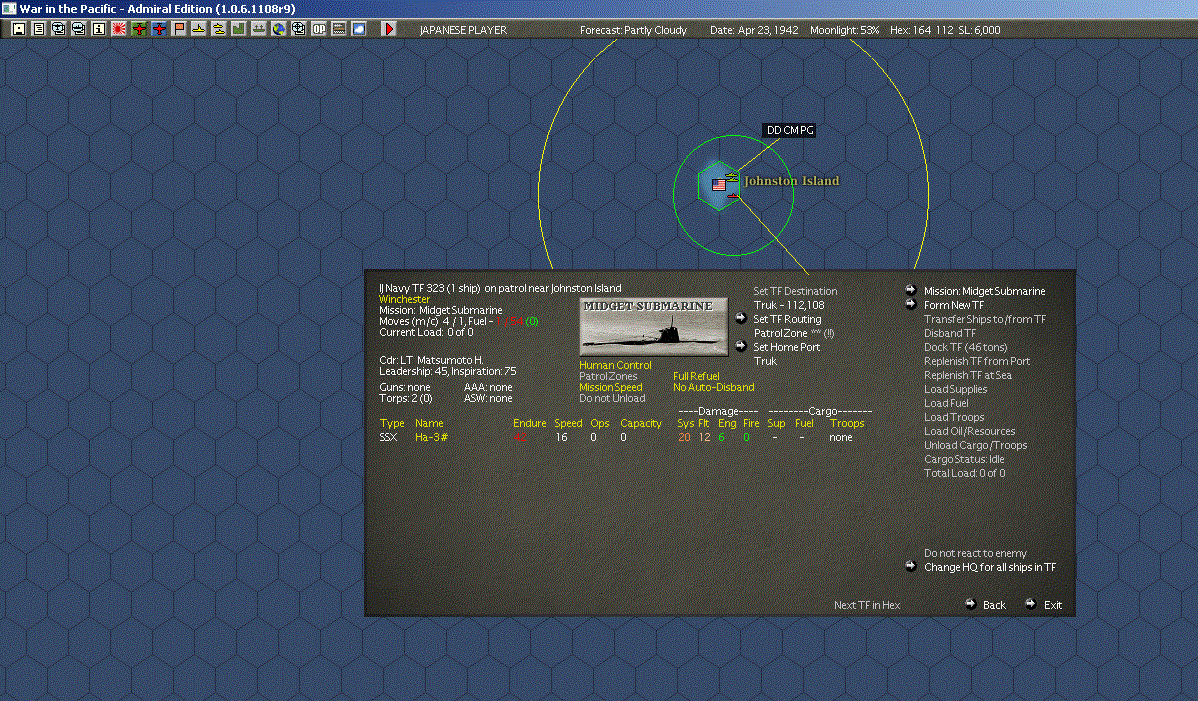Image resolution: width=1198 pixels, height=701 pixels.
Task: Choose Replenish TF at Sea
Action: coord(967,375)
